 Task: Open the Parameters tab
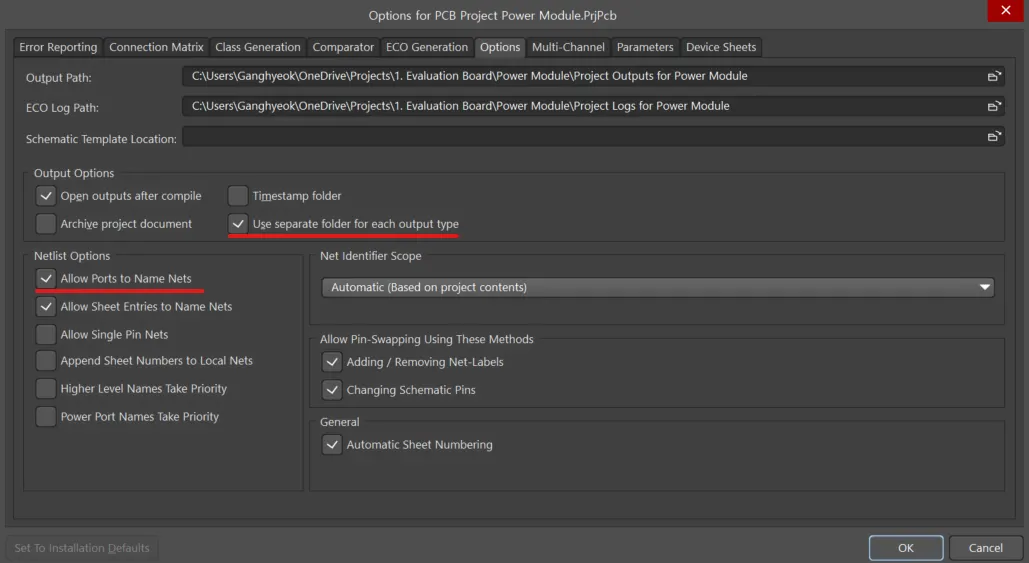tap(645, 47)
